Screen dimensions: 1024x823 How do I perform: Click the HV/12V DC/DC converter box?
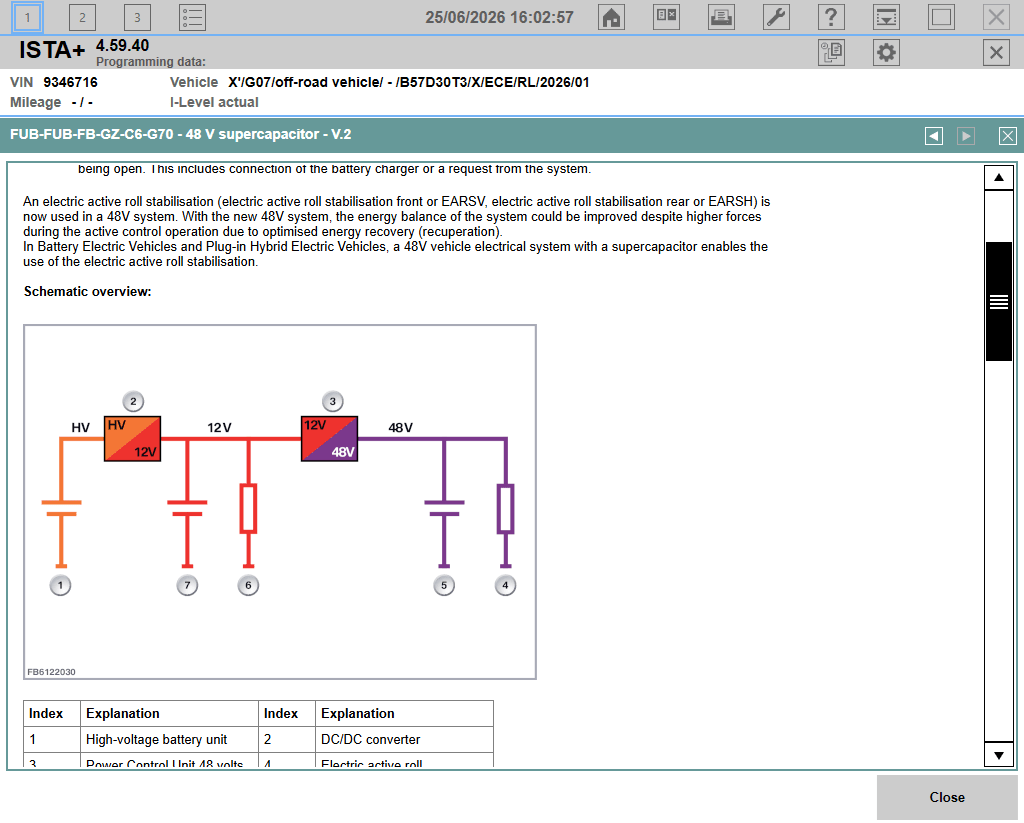click(x=133, y=439)
